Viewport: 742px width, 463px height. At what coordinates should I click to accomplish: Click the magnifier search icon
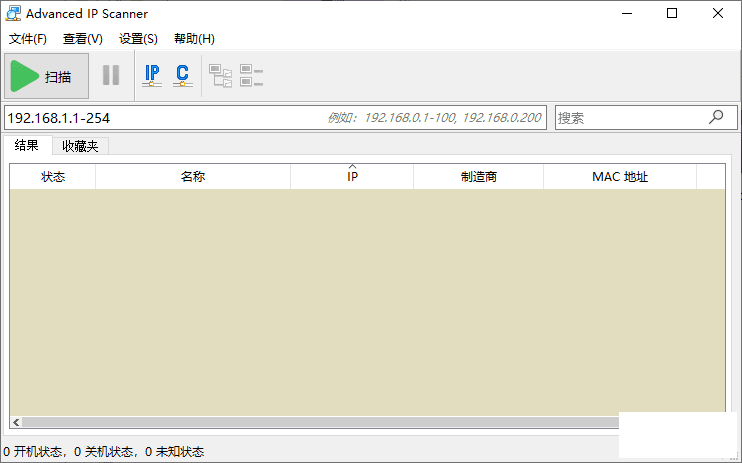(x=716, y=117)
